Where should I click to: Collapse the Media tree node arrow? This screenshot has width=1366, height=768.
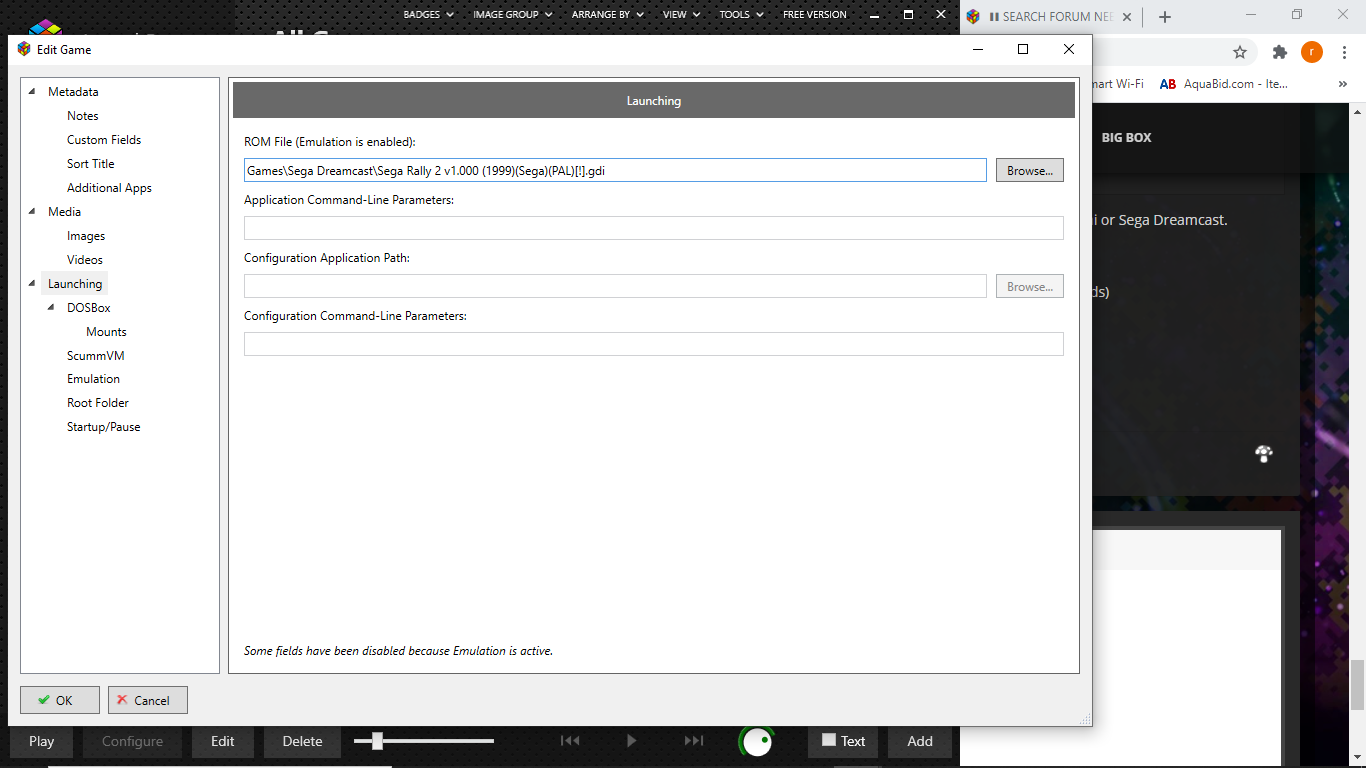click(33, 212)
